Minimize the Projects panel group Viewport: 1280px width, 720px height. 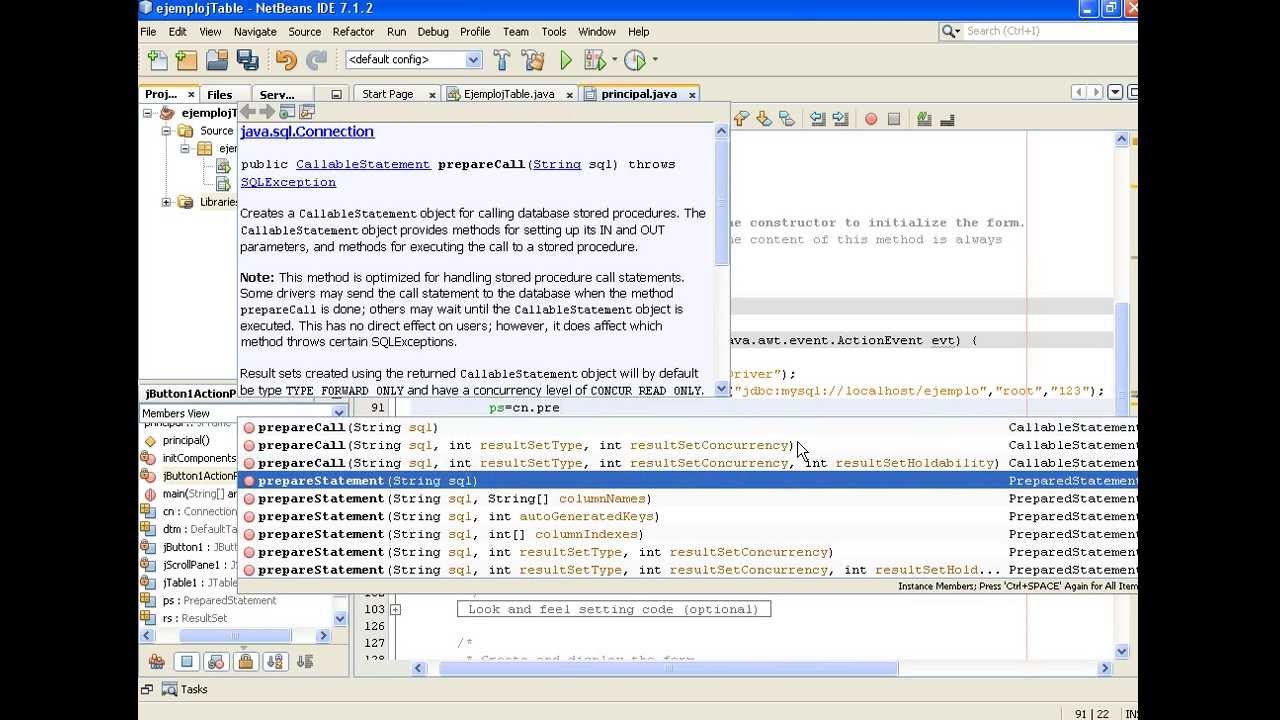(336, 95)
